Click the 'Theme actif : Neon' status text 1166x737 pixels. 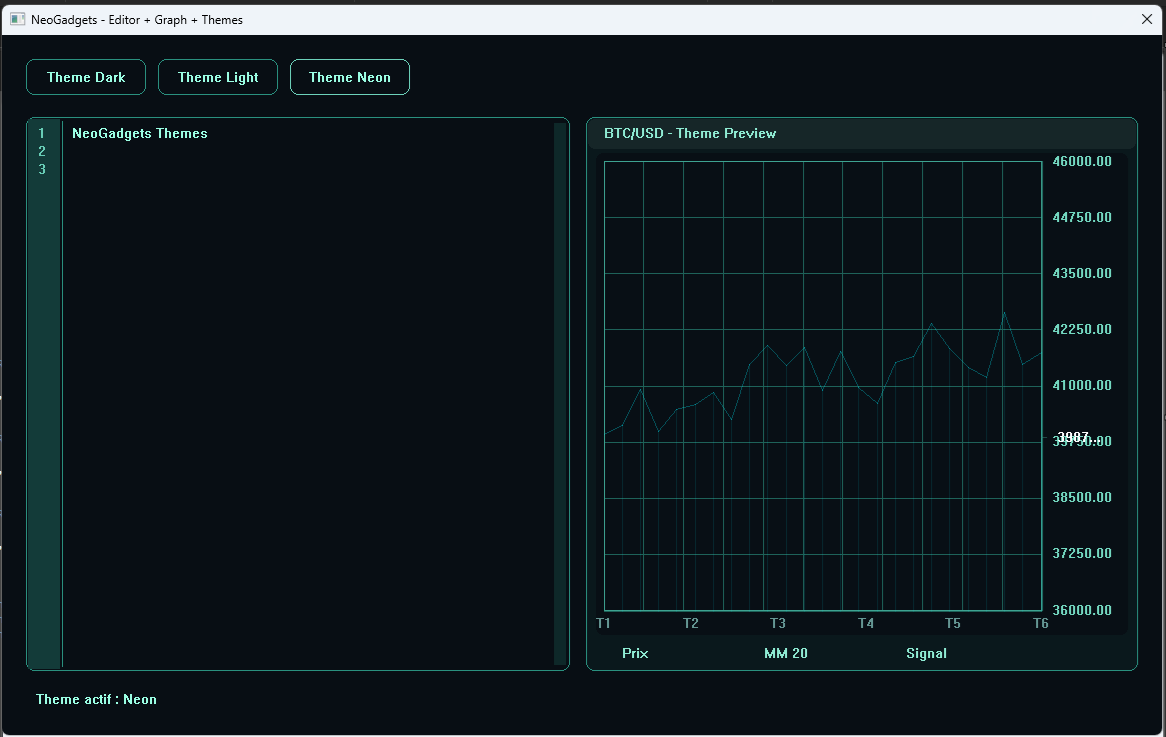[x=97, y=700]
